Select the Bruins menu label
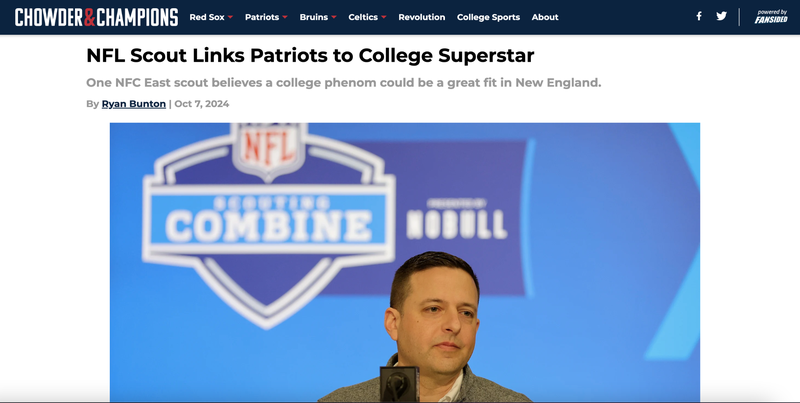The width and height of the screenshot is (800, 403). [313, 17]
